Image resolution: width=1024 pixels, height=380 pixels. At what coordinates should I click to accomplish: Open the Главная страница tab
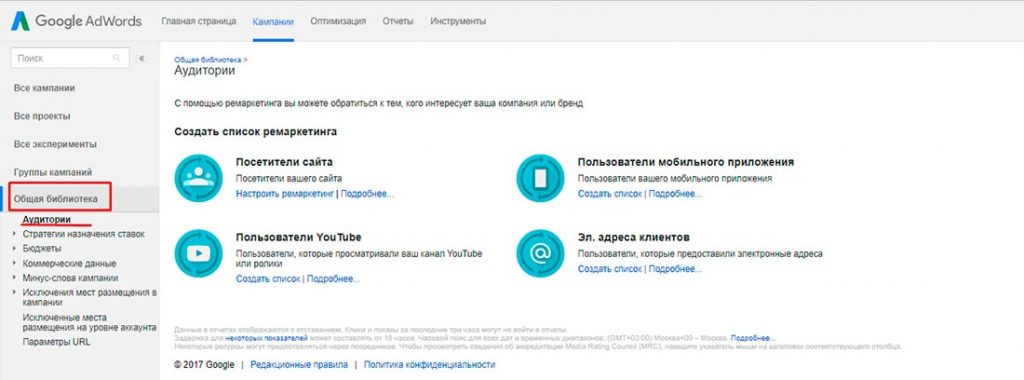click(x=199, y=22)
